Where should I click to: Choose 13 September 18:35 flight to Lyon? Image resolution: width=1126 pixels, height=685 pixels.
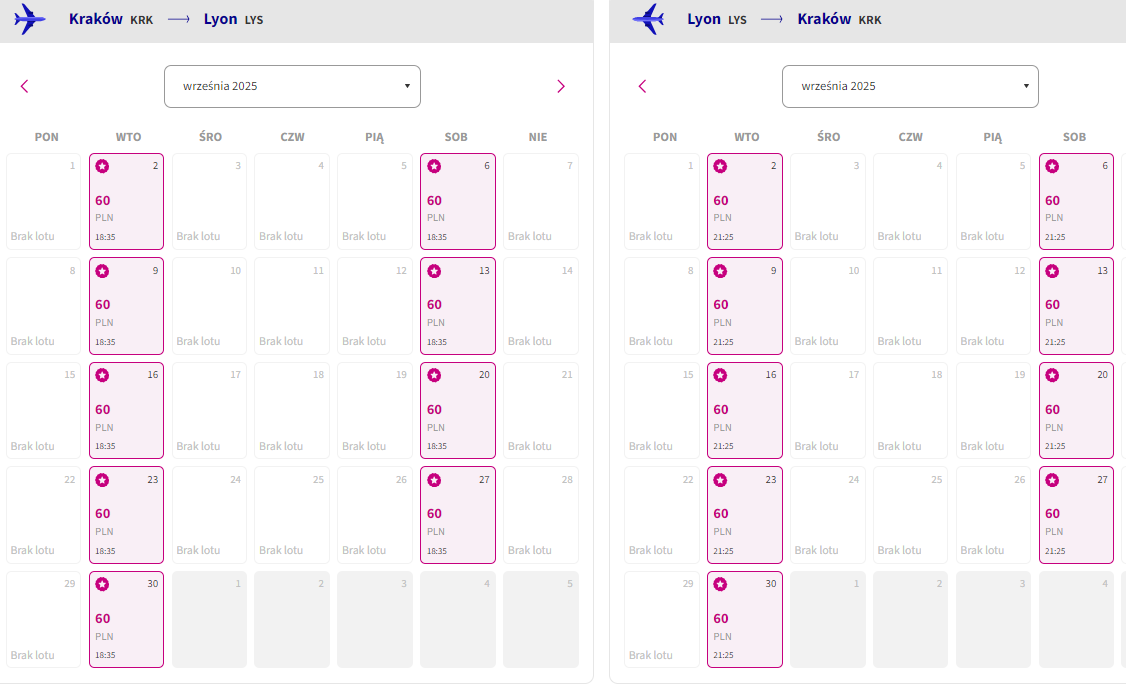click(x=458, y=306)
